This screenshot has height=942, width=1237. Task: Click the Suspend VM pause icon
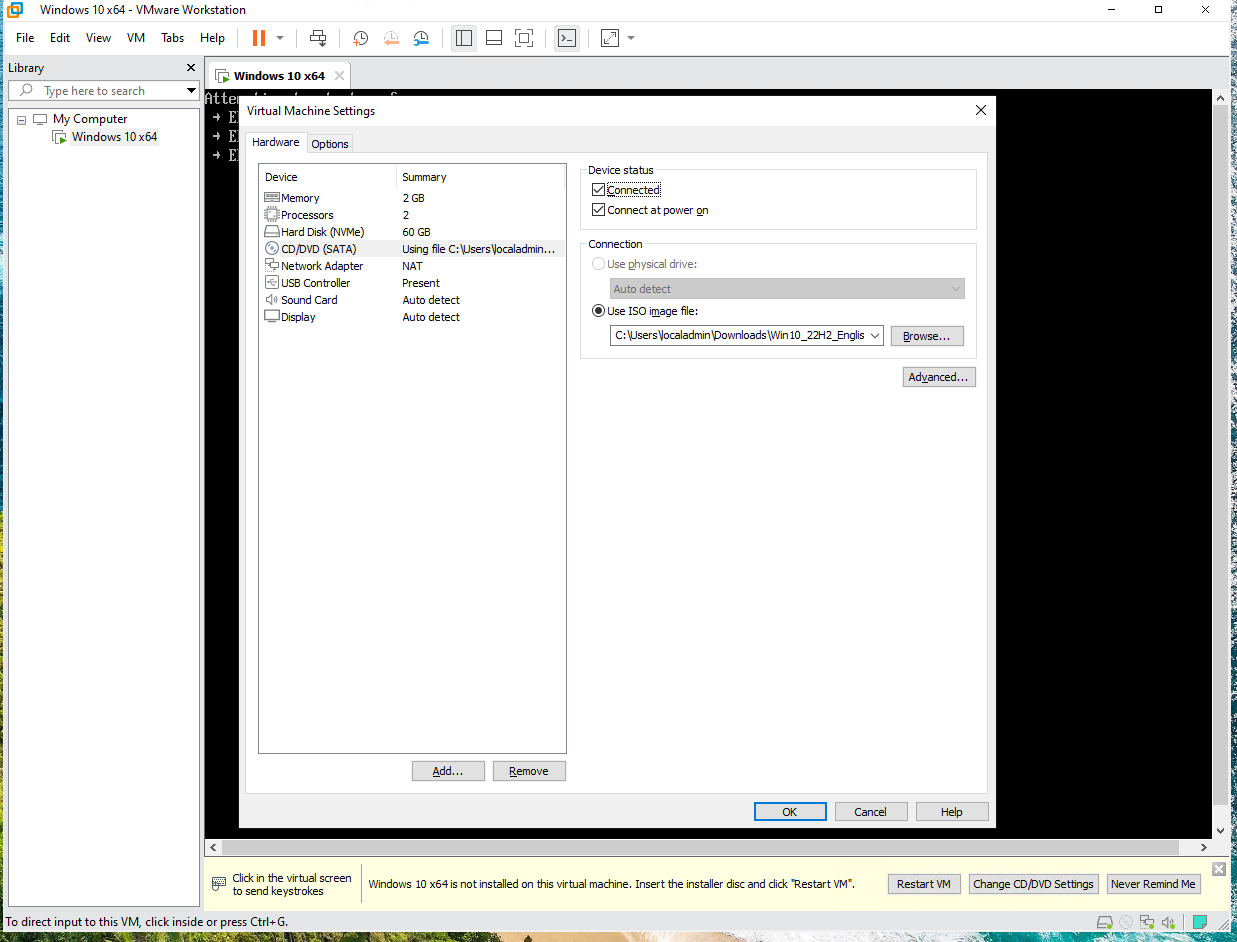coord(259,38)
